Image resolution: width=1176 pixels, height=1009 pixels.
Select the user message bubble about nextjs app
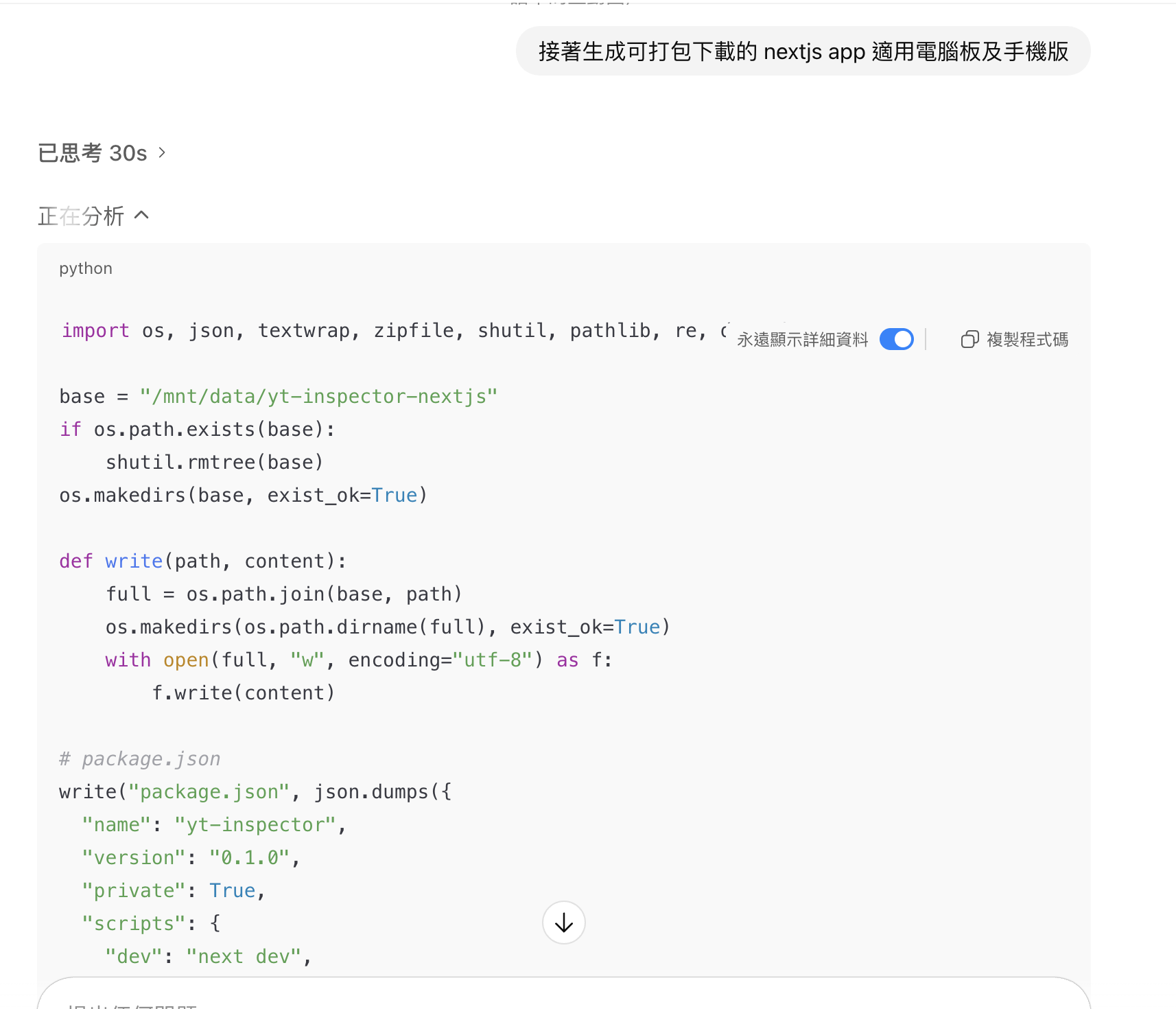pyautogui.click(x=803, y=51)
